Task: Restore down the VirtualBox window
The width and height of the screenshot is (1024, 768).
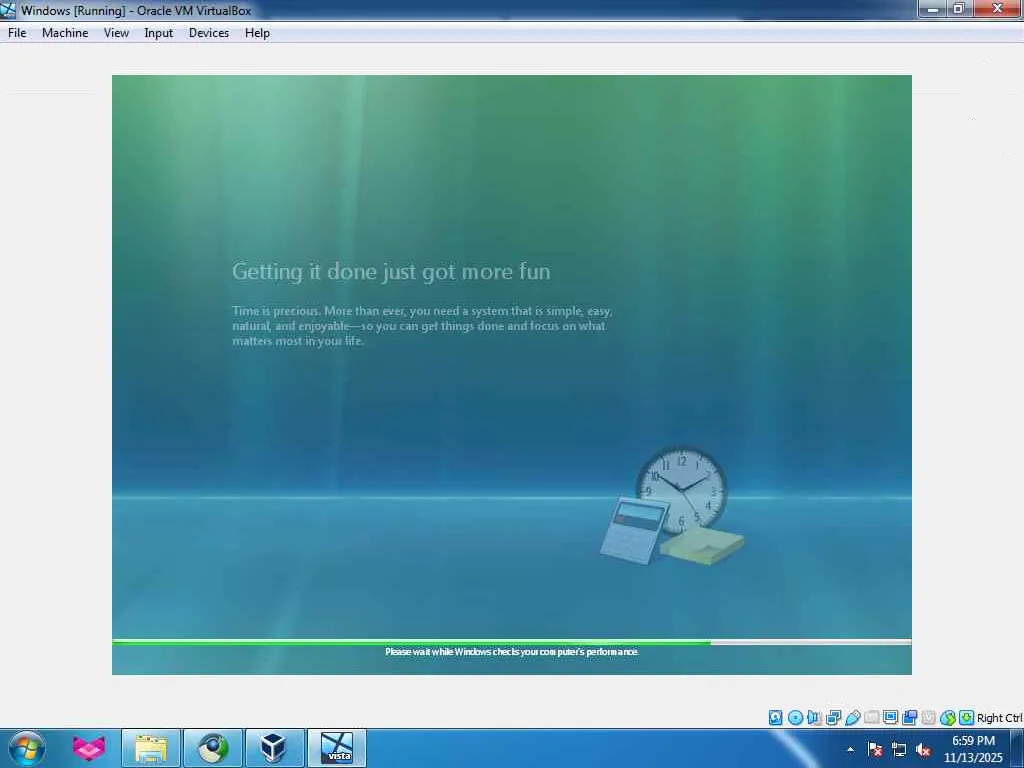Action: (959, 8)
